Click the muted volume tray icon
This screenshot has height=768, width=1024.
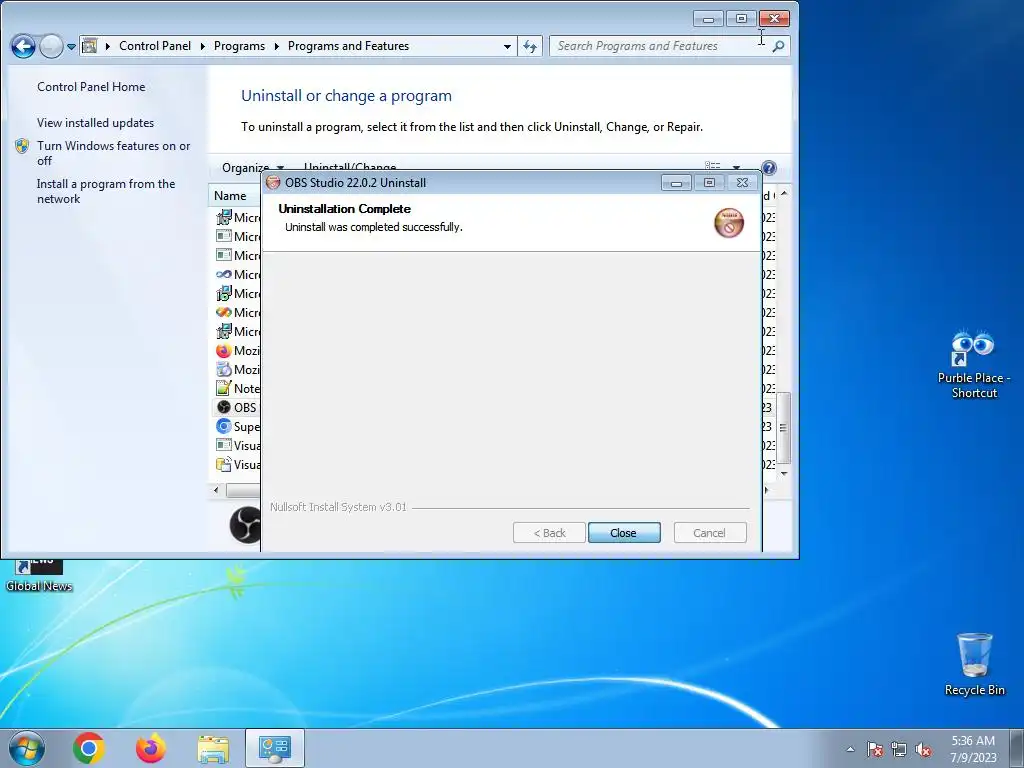coord(923,749)
